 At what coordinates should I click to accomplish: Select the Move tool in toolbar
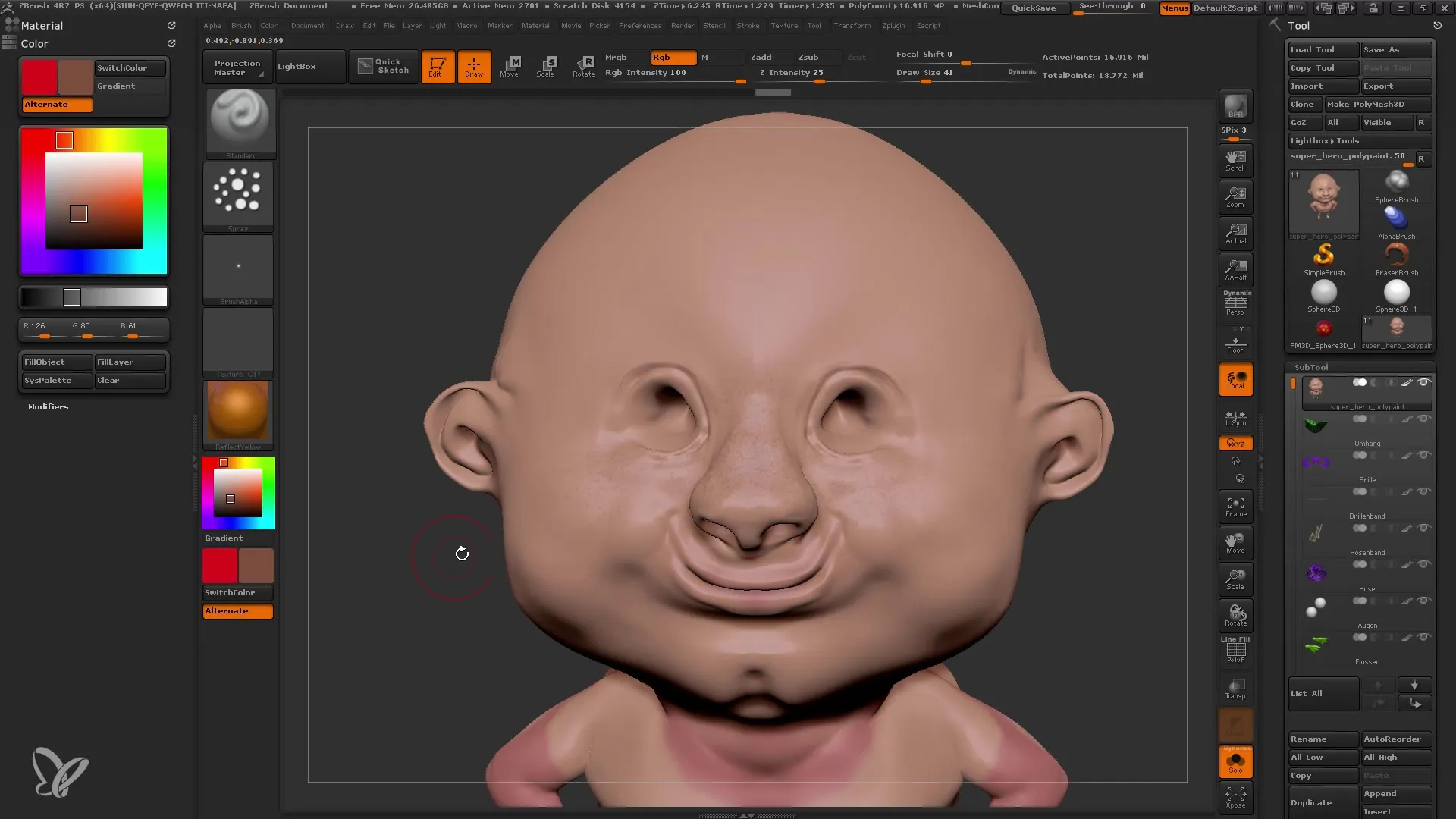(510, 65)
